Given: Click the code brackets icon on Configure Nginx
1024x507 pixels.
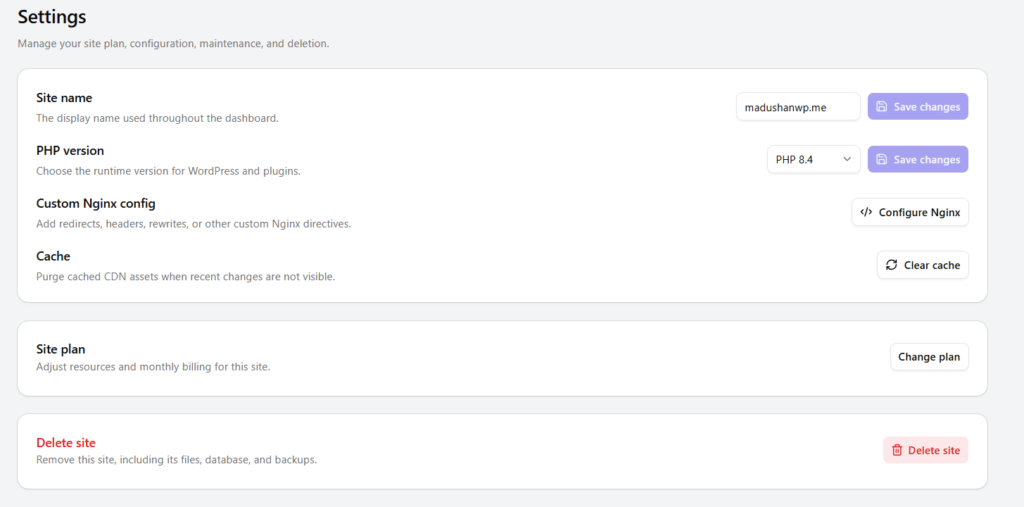Looking at the screenshot, I should pyautogui.click(x=866, y=212).
